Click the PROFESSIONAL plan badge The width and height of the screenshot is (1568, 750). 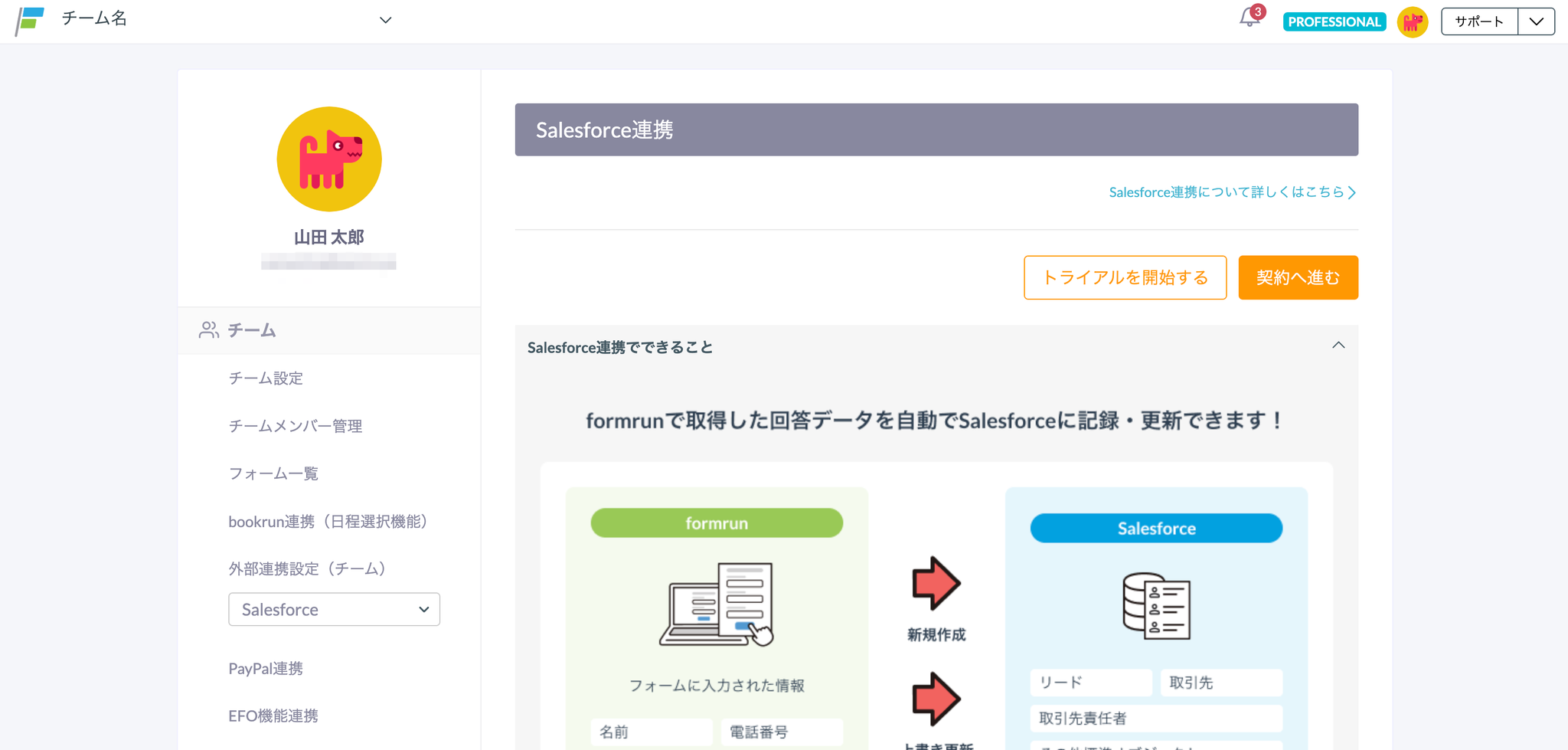[x=1334, y=21]
